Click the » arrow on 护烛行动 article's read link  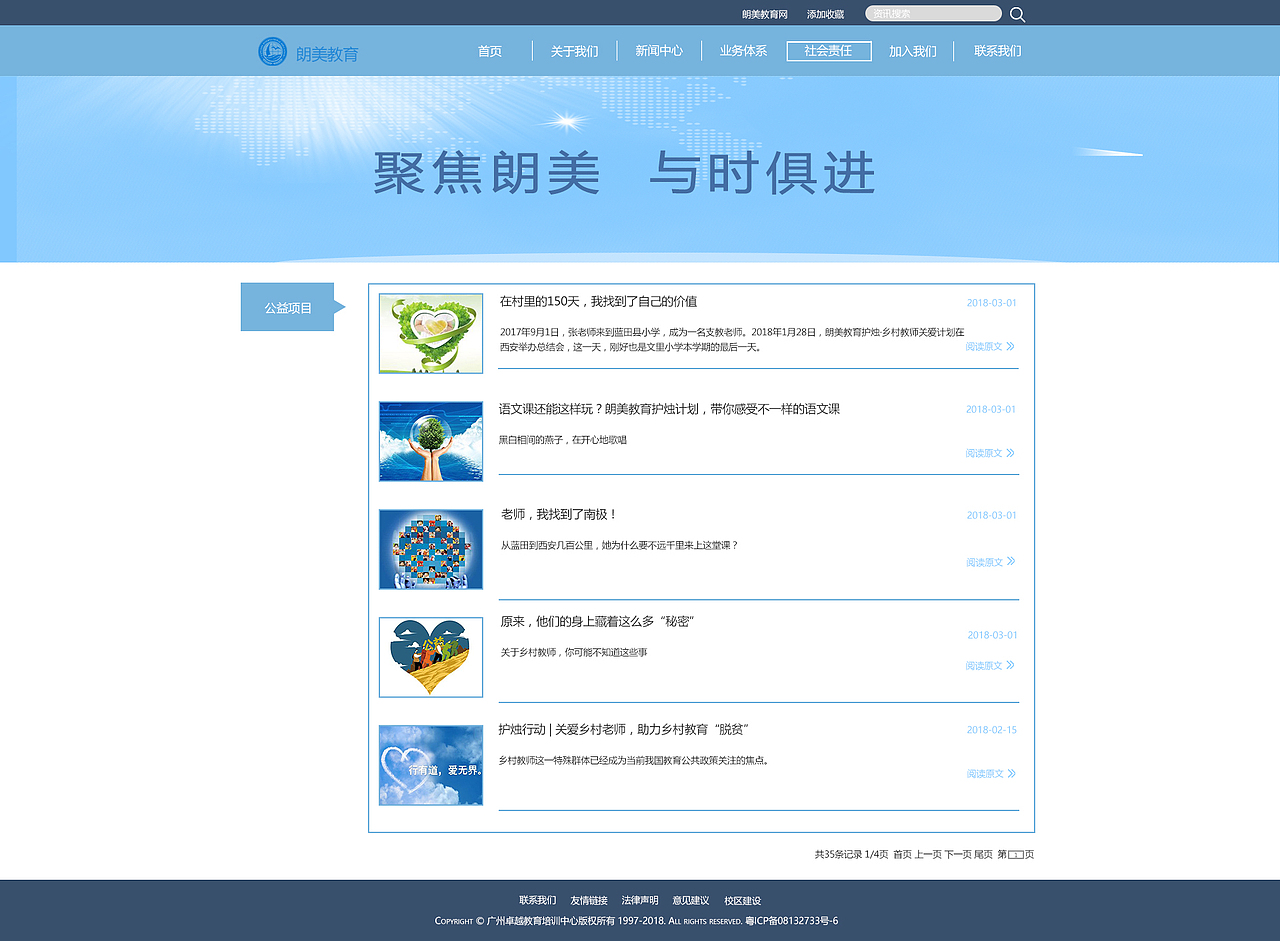(x=1013, y=773)
